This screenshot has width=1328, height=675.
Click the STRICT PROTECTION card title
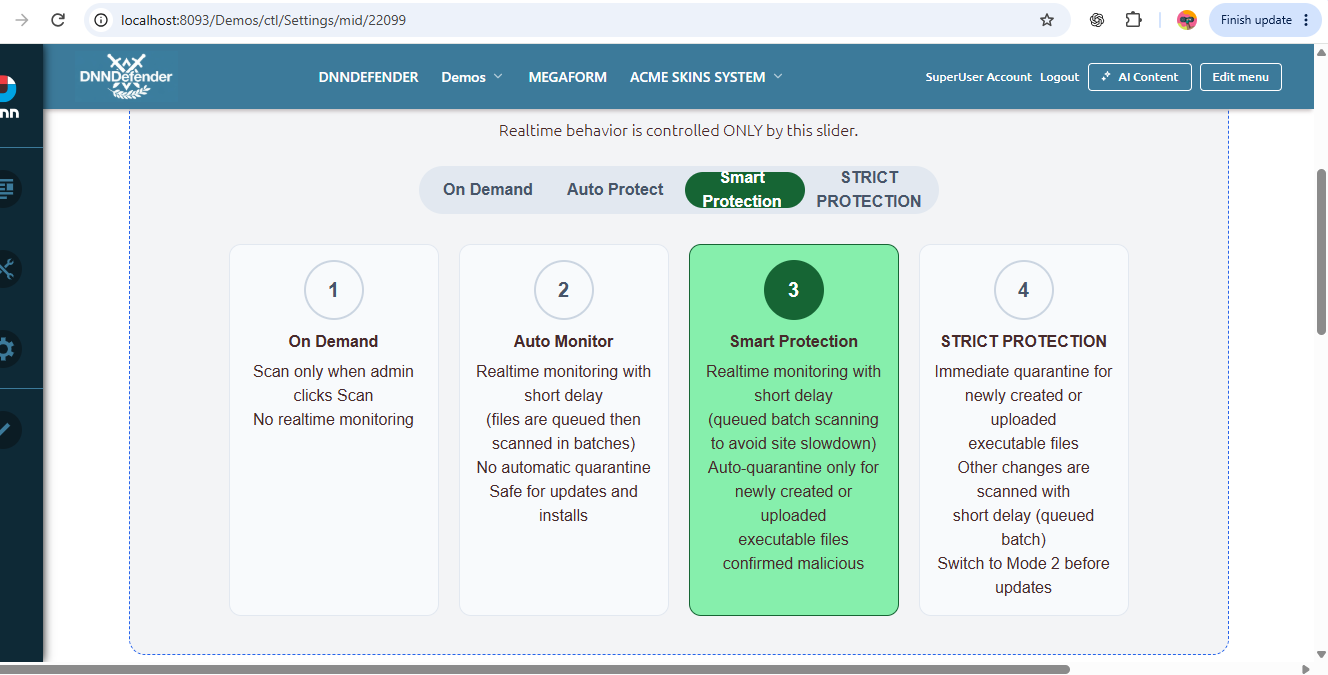pyautogui.click(x=1024, y=341)
